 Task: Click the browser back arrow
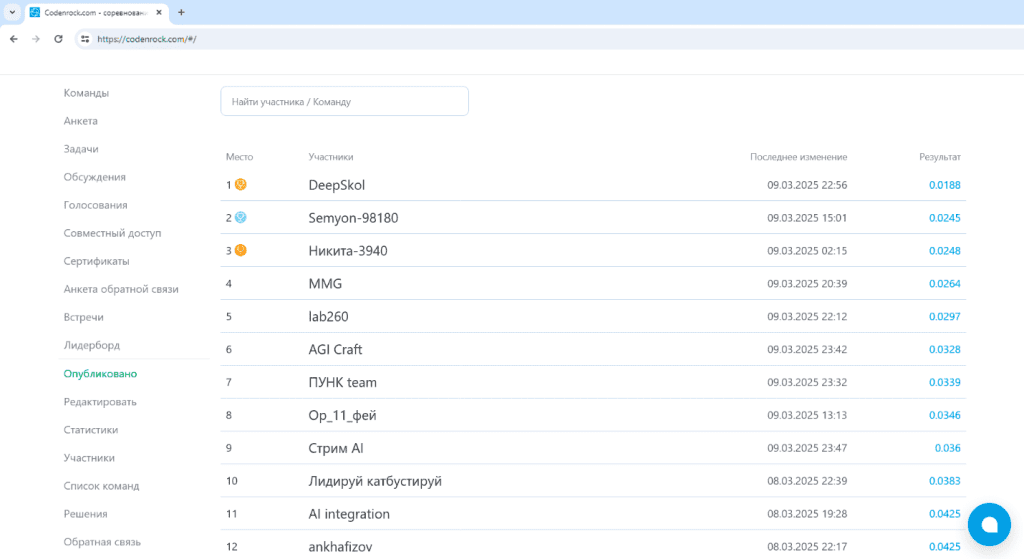[14, 39]
